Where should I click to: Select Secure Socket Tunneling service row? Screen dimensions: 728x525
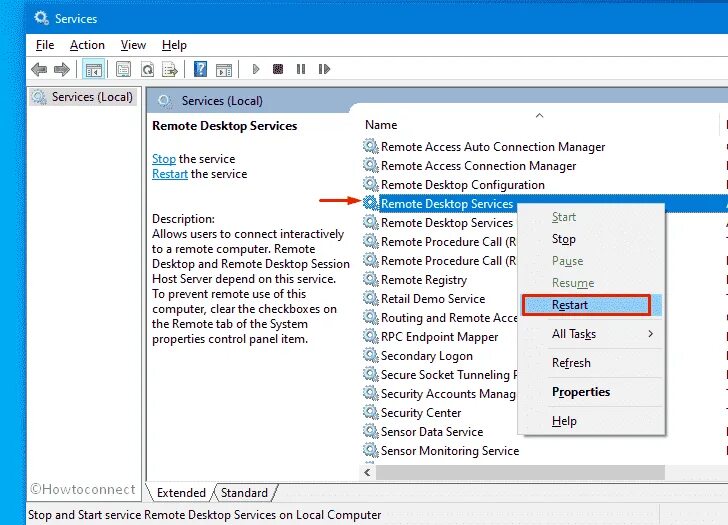(448, 375)
